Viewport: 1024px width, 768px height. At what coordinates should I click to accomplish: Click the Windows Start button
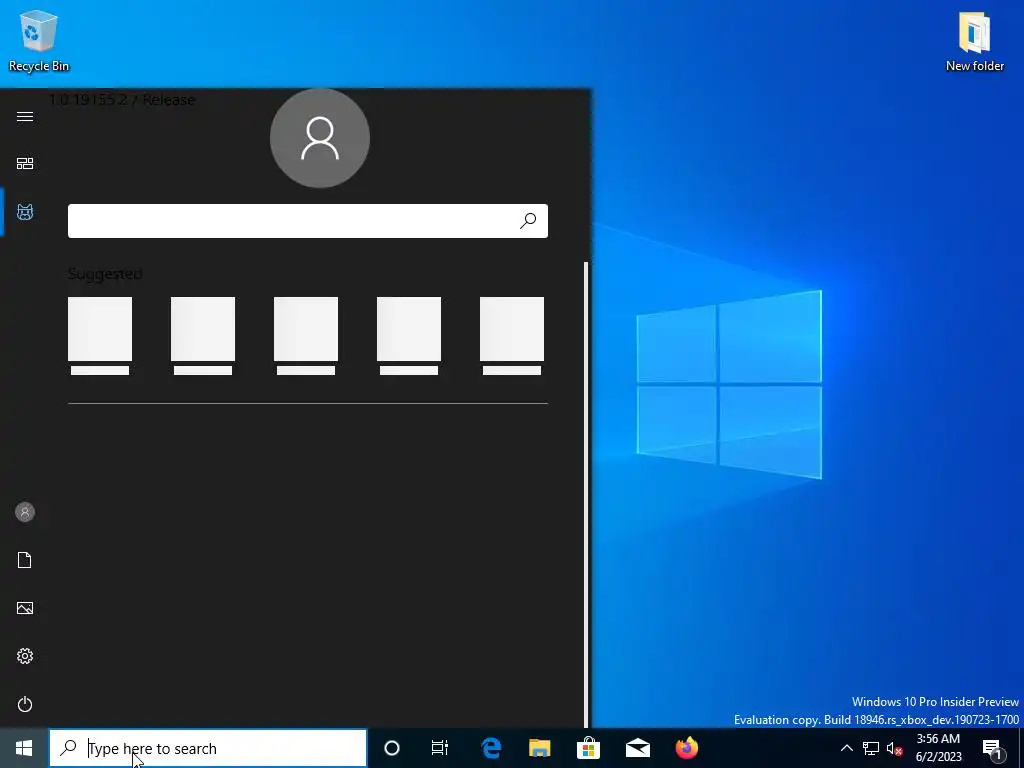click(24, 748)
